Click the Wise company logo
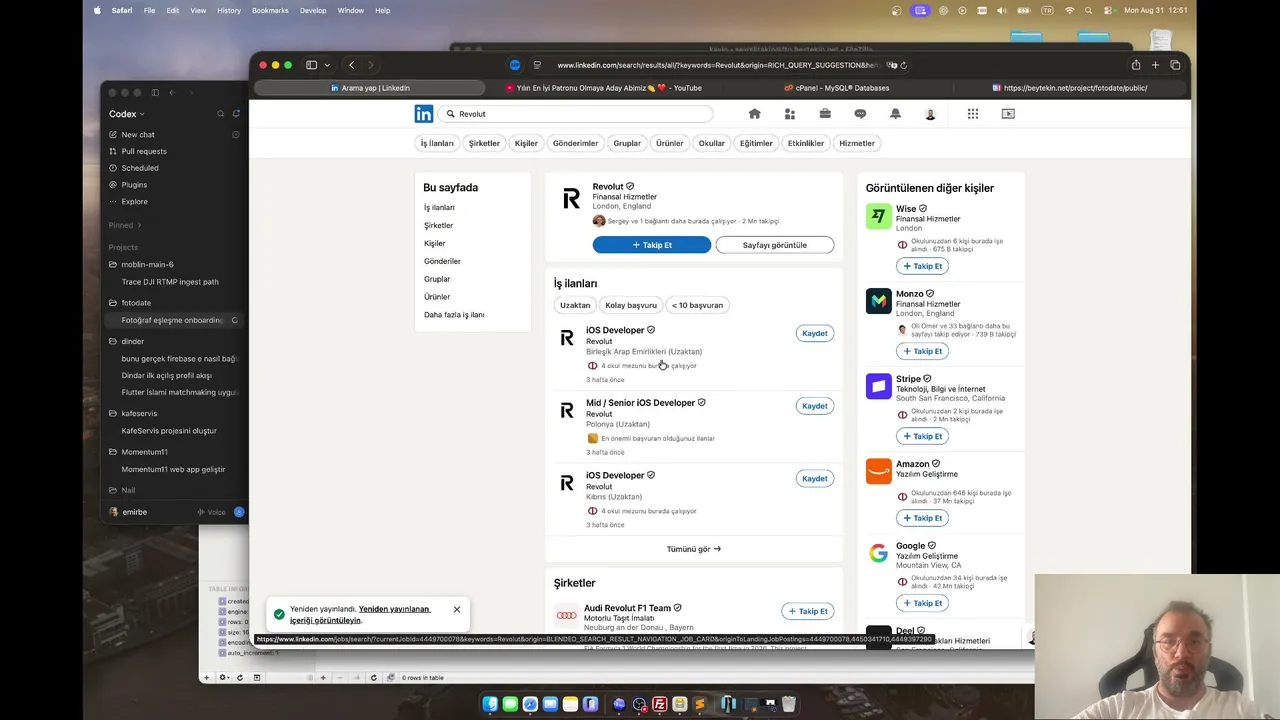Image resolution: width=1280 pixels, height=720 pixels. pyautogui.click(x=879, y=216)
